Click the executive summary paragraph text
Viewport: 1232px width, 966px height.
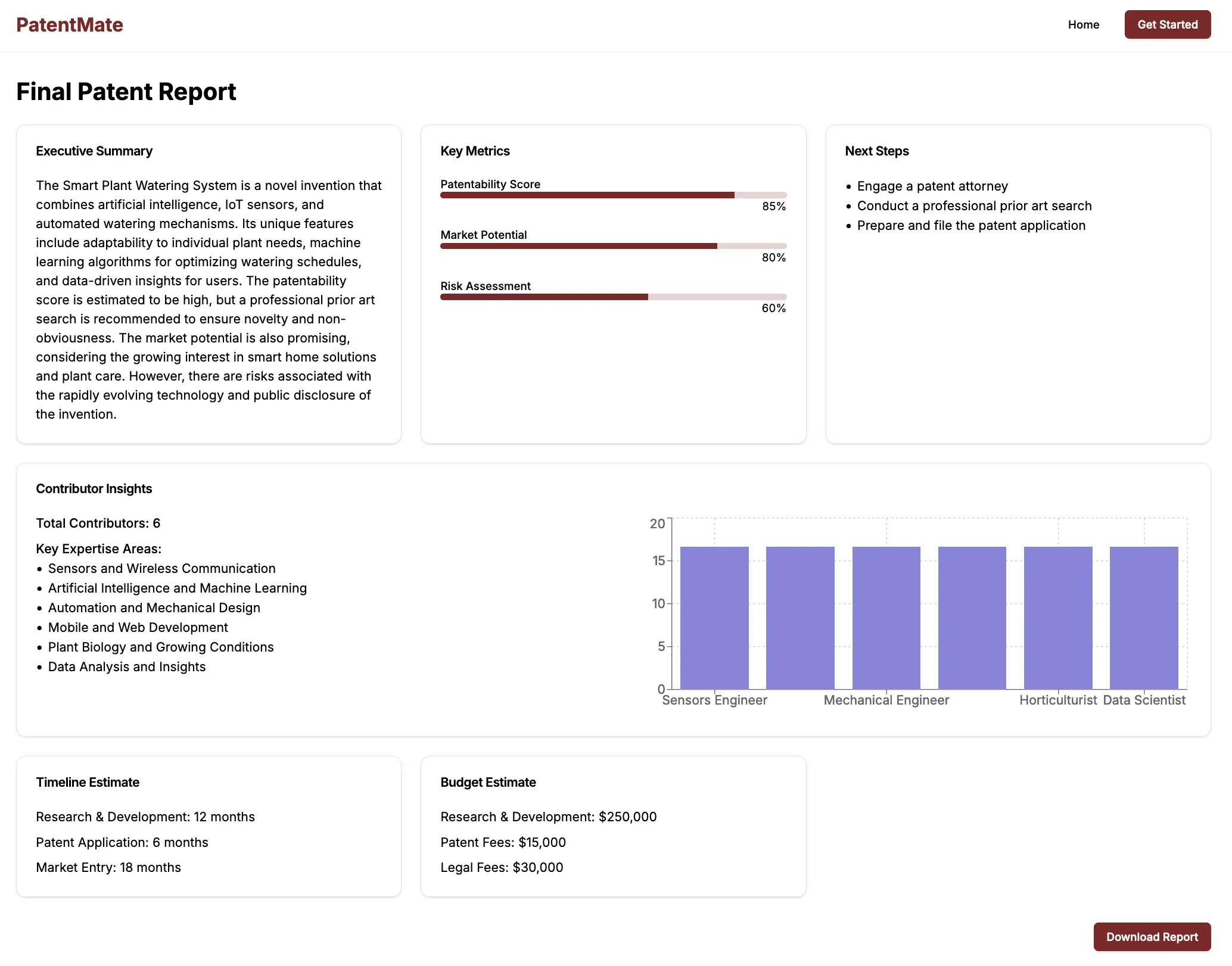209,300
